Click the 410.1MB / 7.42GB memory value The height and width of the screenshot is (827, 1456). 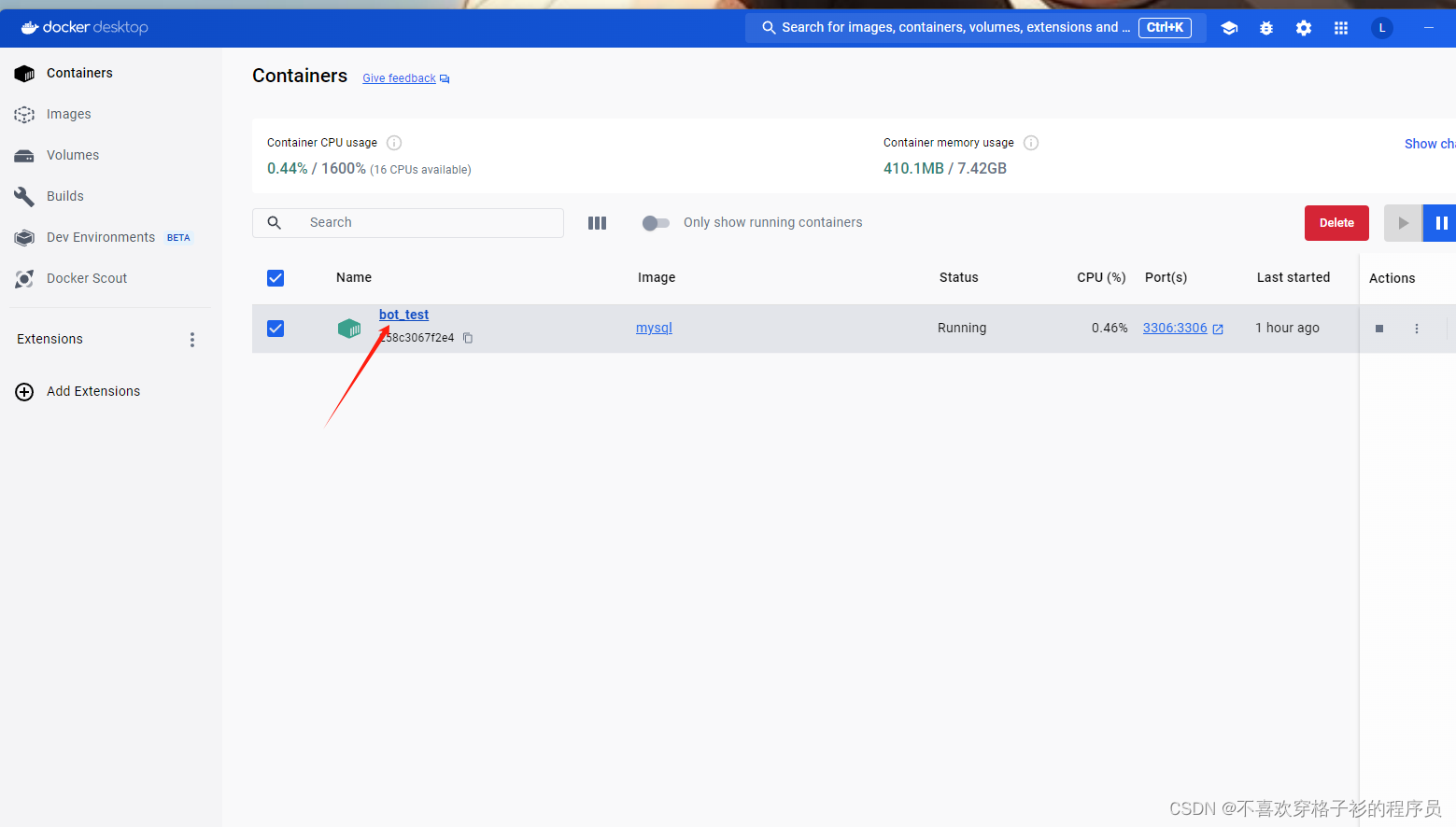945,168
